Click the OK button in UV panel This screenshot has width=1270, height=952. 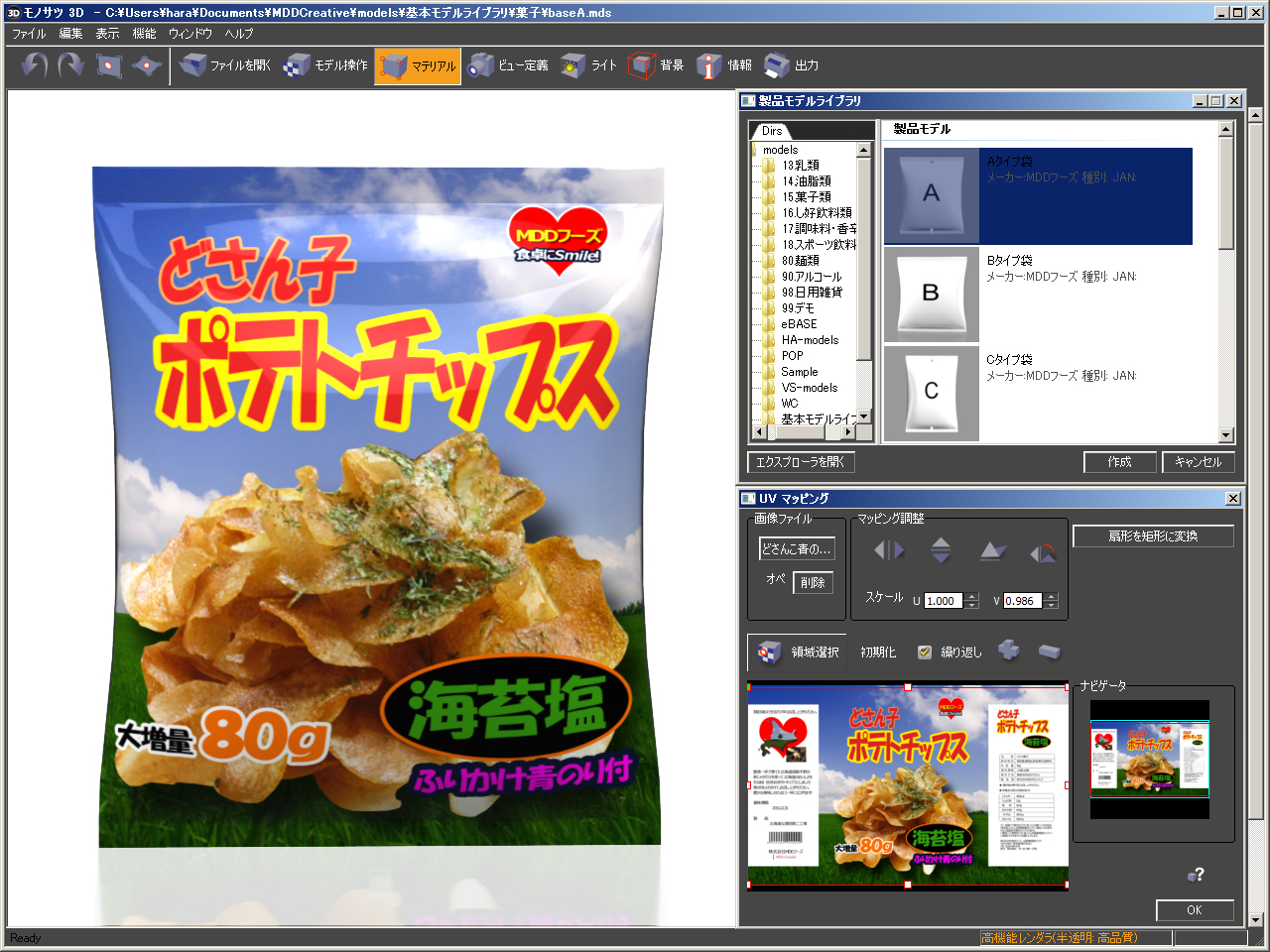coord(1195,910)
